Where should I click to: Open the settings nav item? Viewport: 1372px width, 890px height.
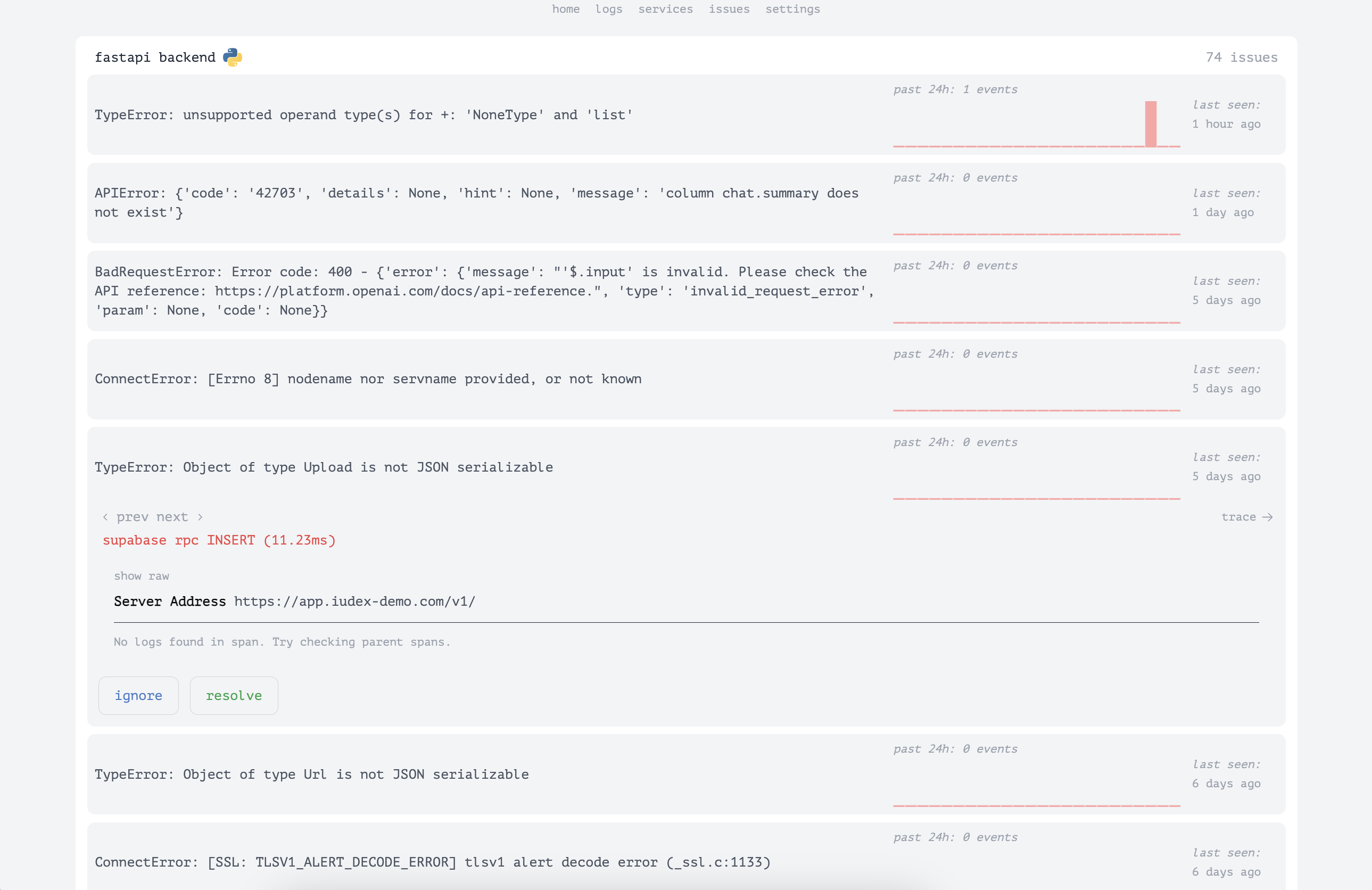(792, 9)
